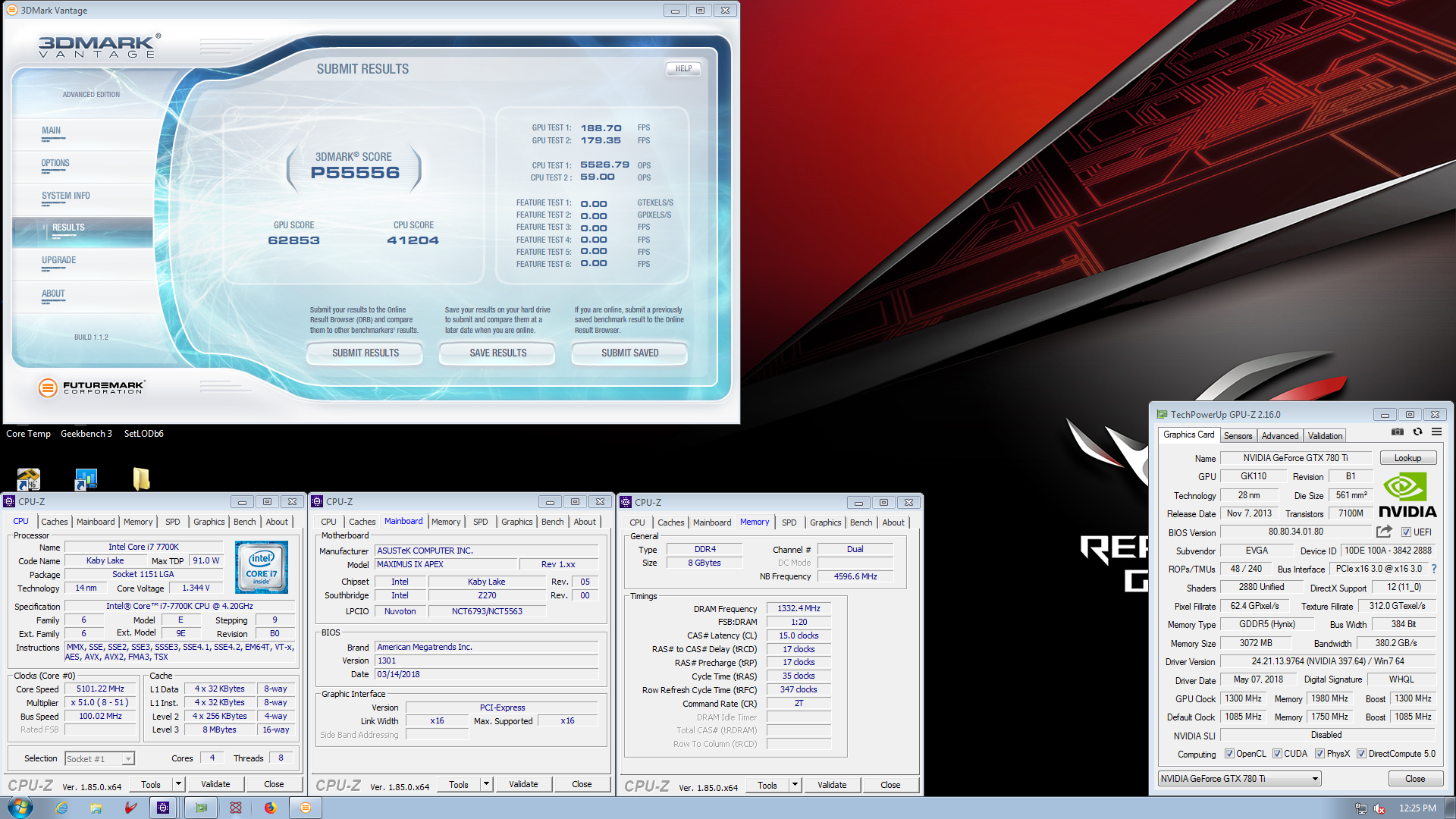Click Validate in CPU-Z Memory window
The image size is (1456, 819).
(x=832, y=785)
